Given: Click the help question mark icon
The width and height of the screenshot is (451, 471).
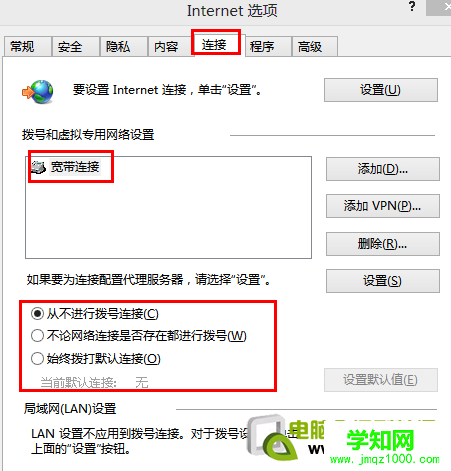Looking at the screenshot, I should pyautogui.click(x=412, y=6).
